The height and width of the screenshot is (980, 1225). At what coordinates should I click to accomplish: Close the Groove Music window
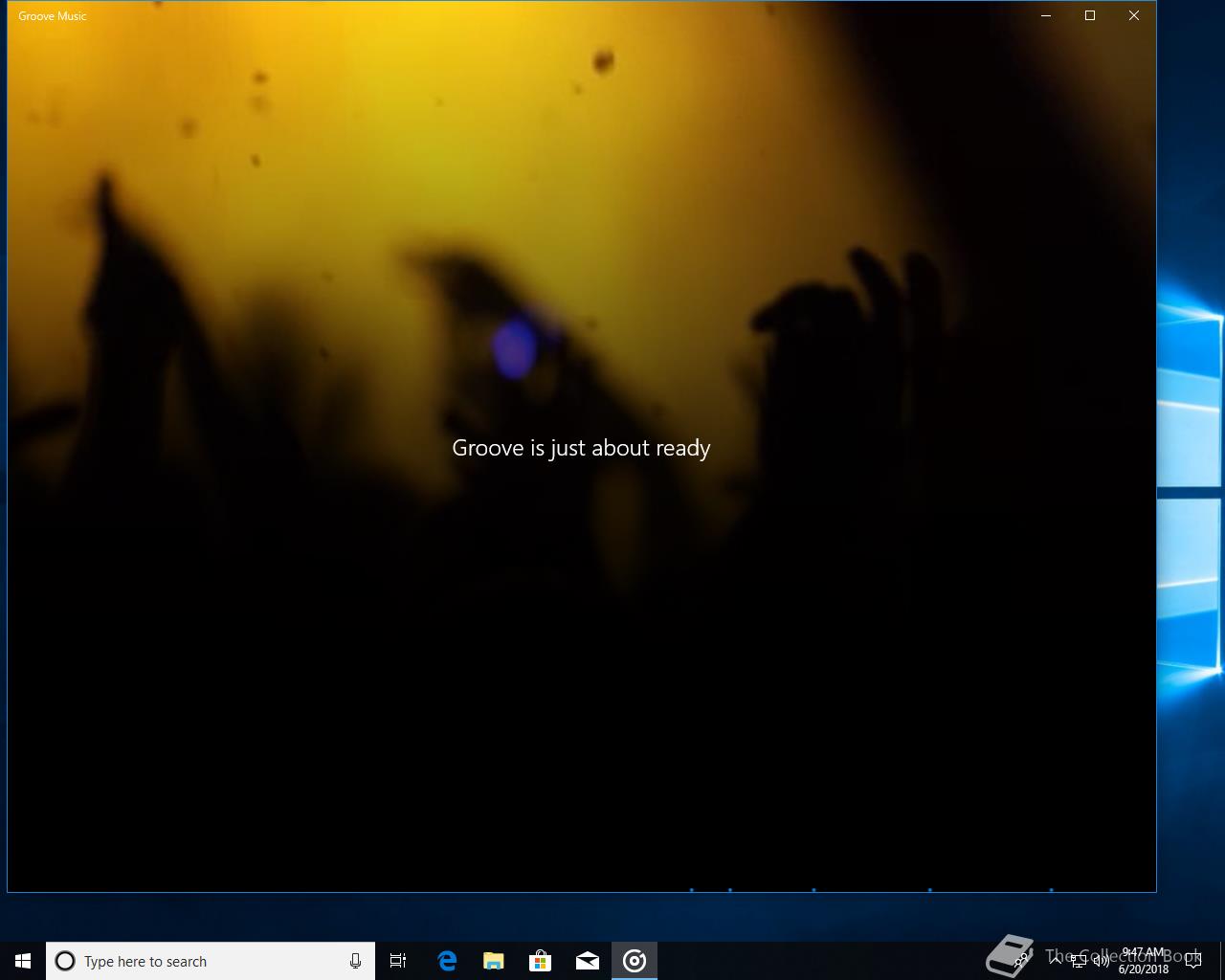[x=1134, y=15]
